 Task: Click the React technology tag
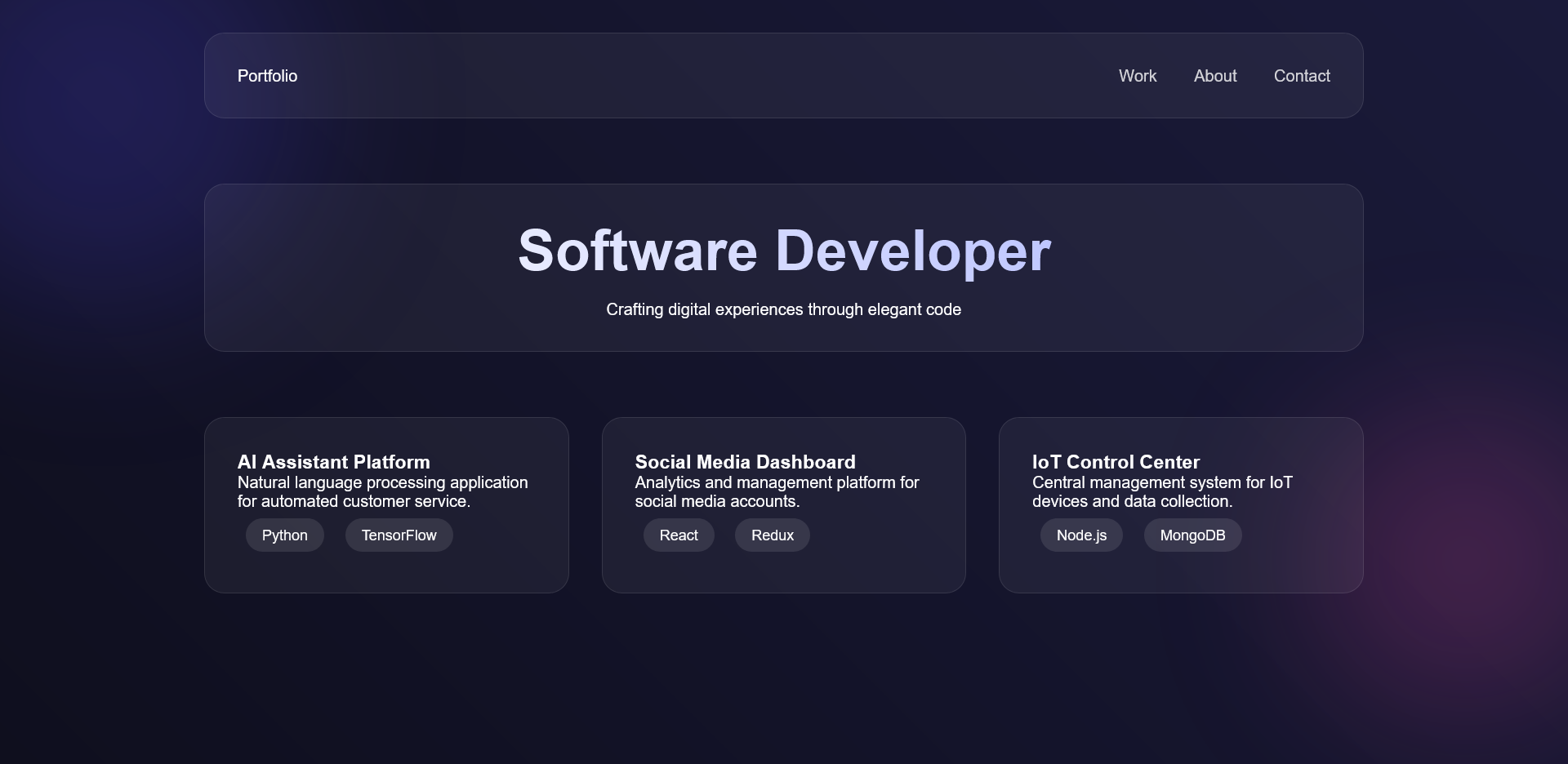coord(679,535)
